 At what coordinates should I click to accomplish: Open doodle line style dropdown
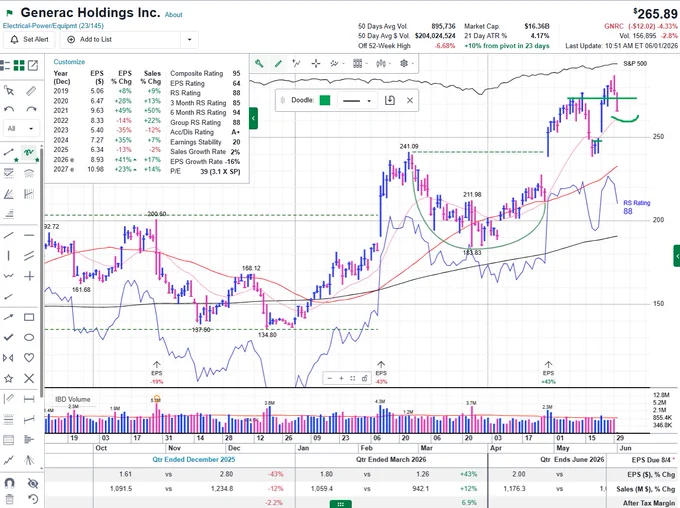tap(357, 101)
